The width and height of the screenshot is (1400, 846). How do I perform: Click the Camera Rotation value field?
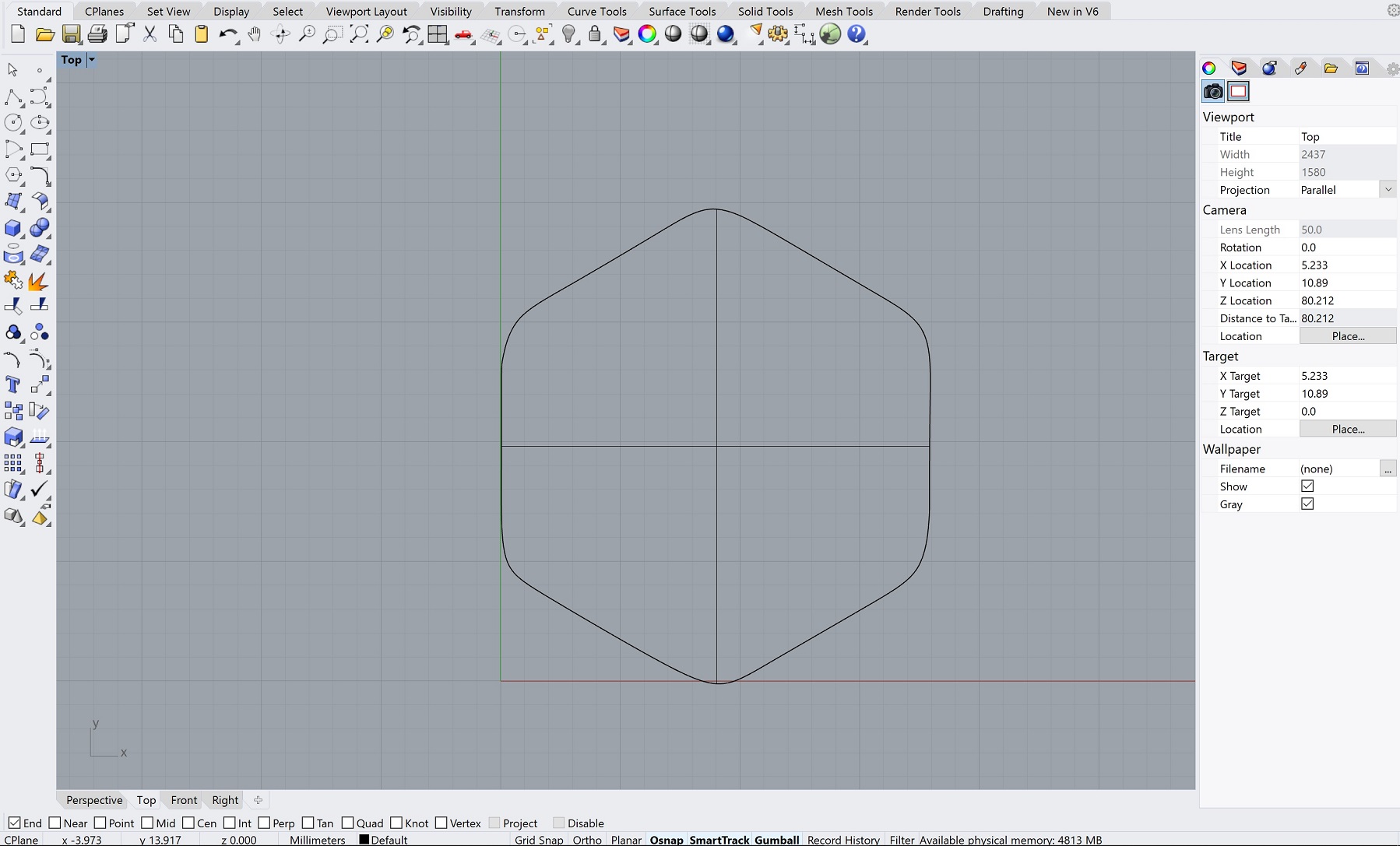(x=1347, y=247)
